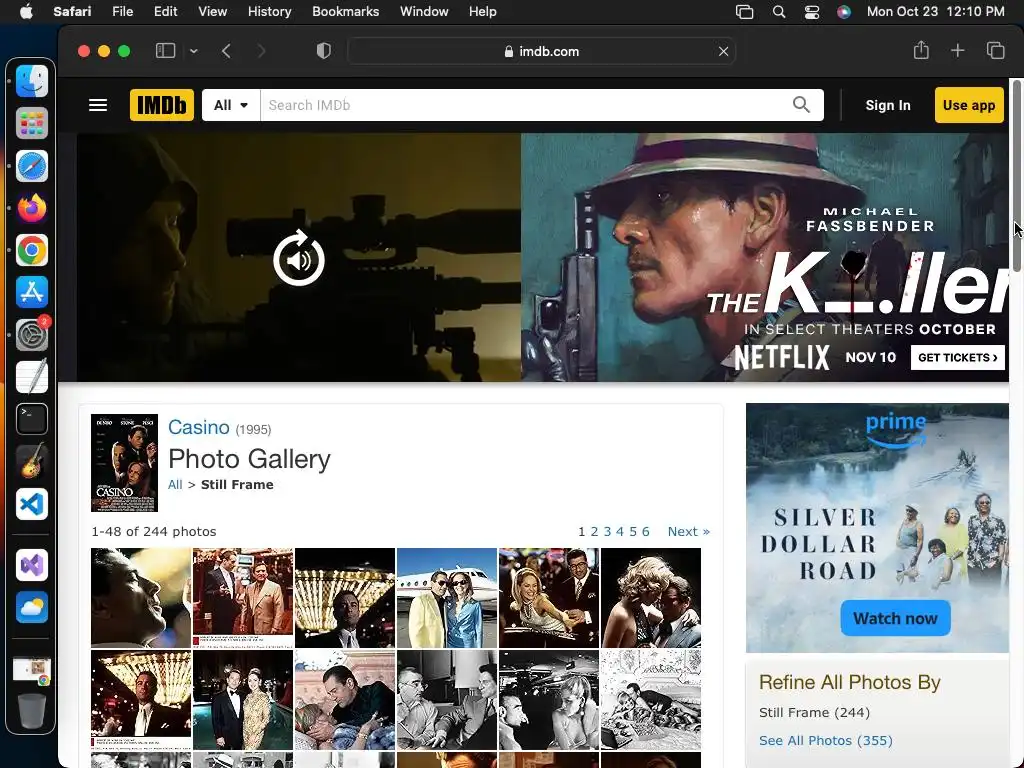Open Control Center in menu bar

tap(812, 12)
